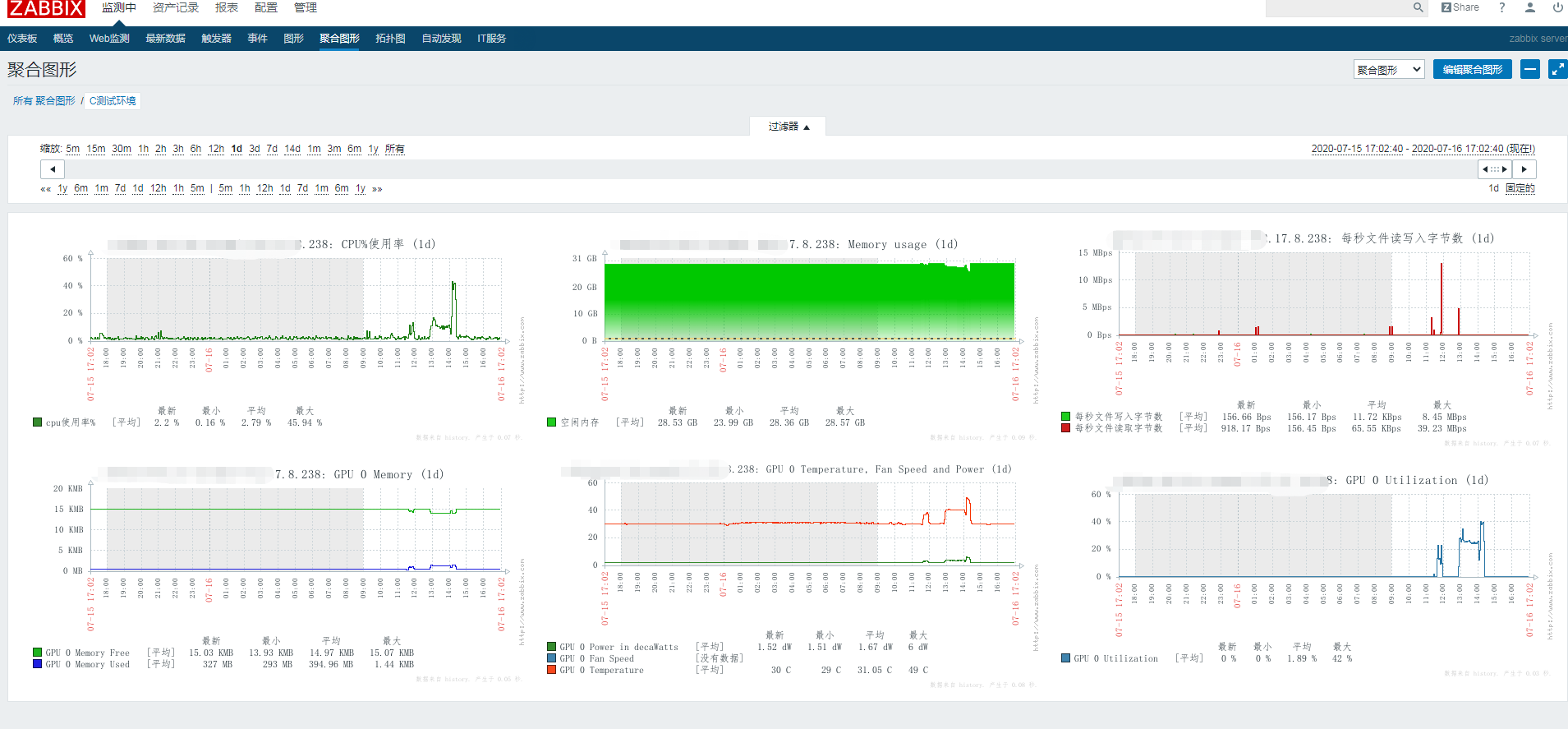Image resolution: width=1568 pixels, height=729 pixels.
Task: Switch to the 触发器 tab
Action: coord(216,39)
